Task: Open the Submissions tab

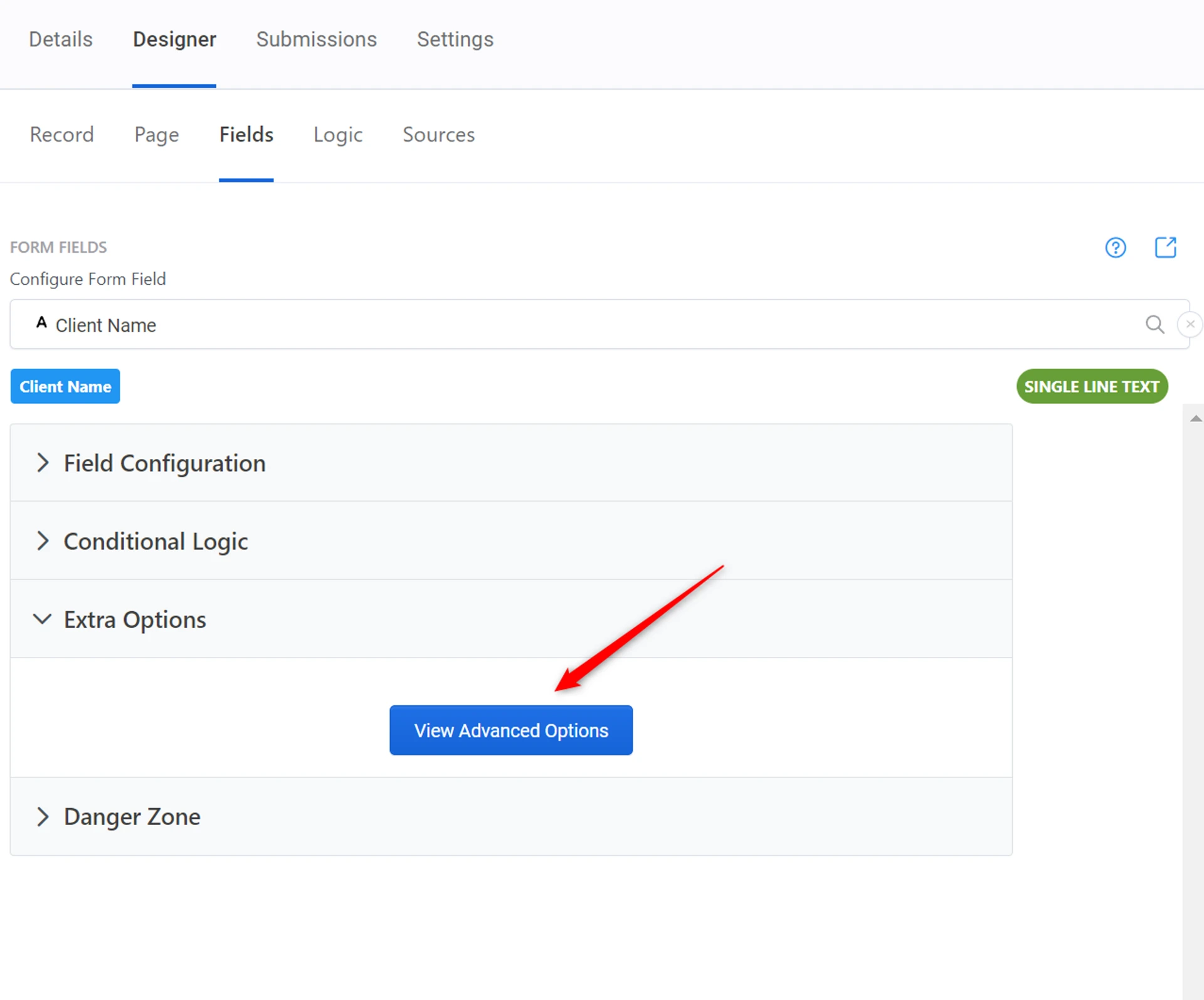Action: pyautogui.click(x=316, y=39)
